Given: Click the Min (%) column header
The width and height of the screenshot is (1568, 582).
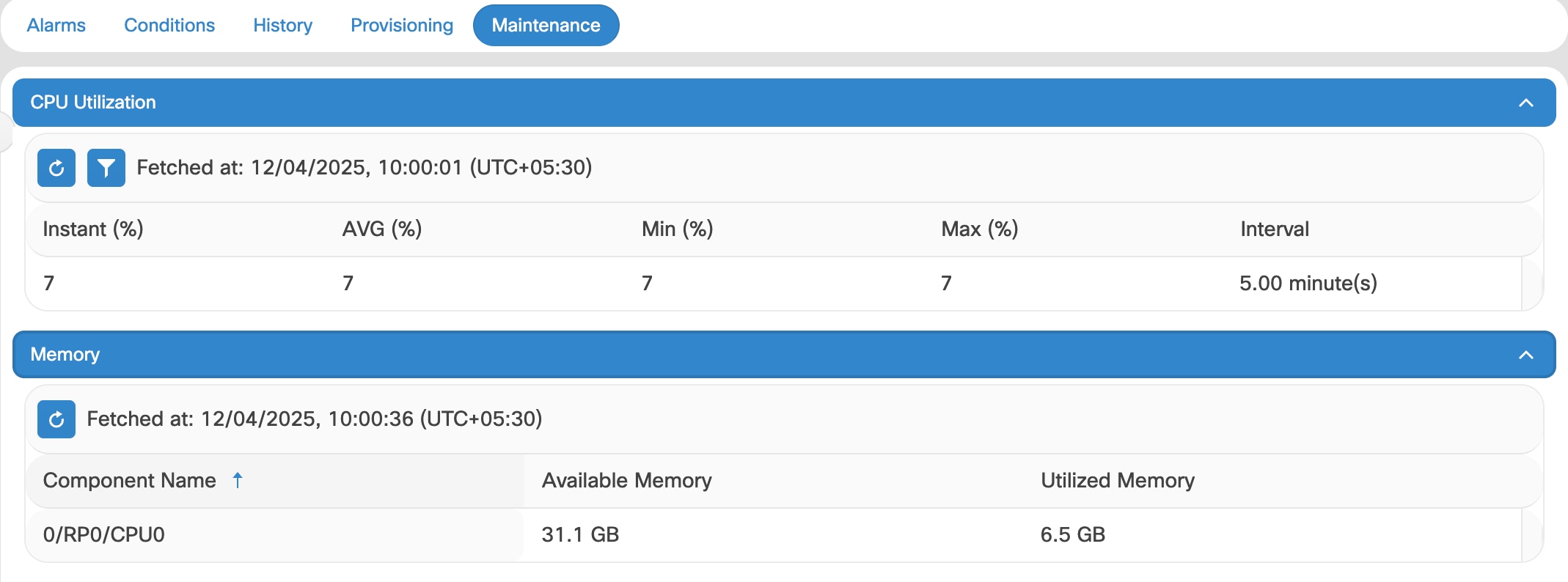Looking at the screenshot, I should 677,229.
